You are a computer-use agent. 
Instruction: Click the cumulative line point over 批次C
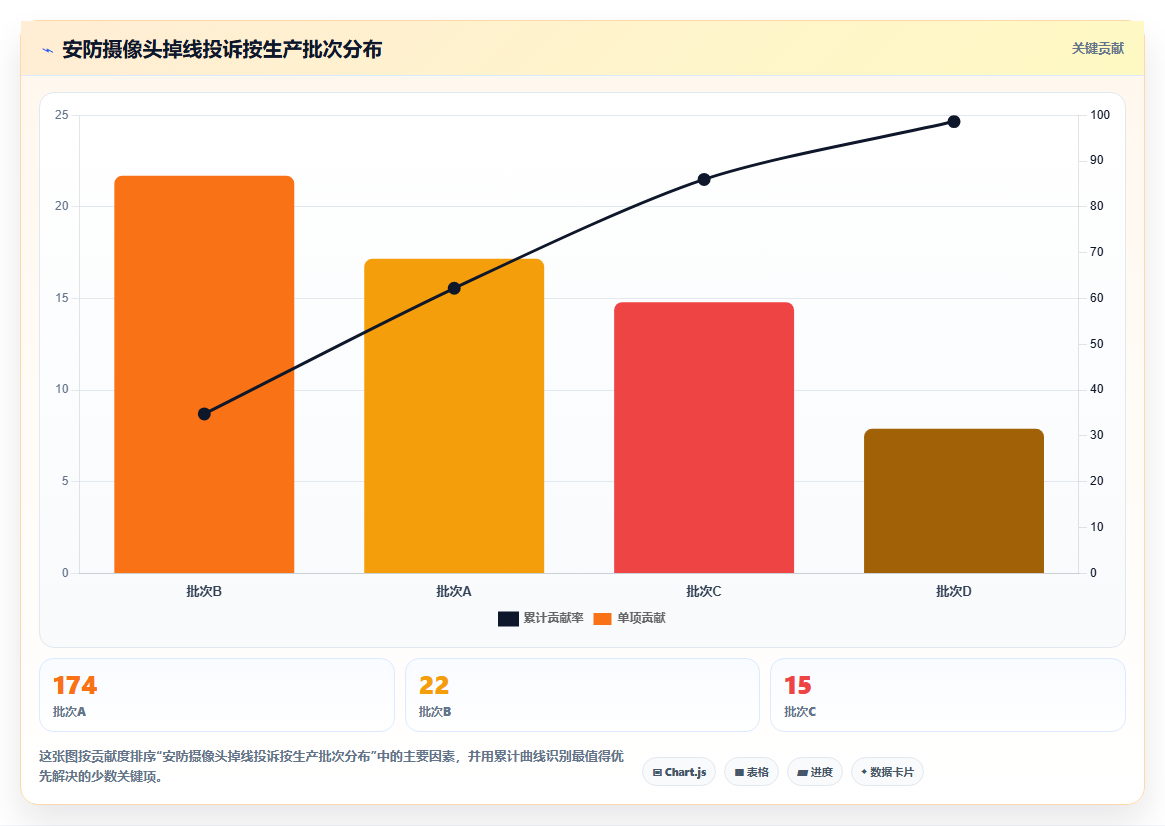(x=704, y=180)
